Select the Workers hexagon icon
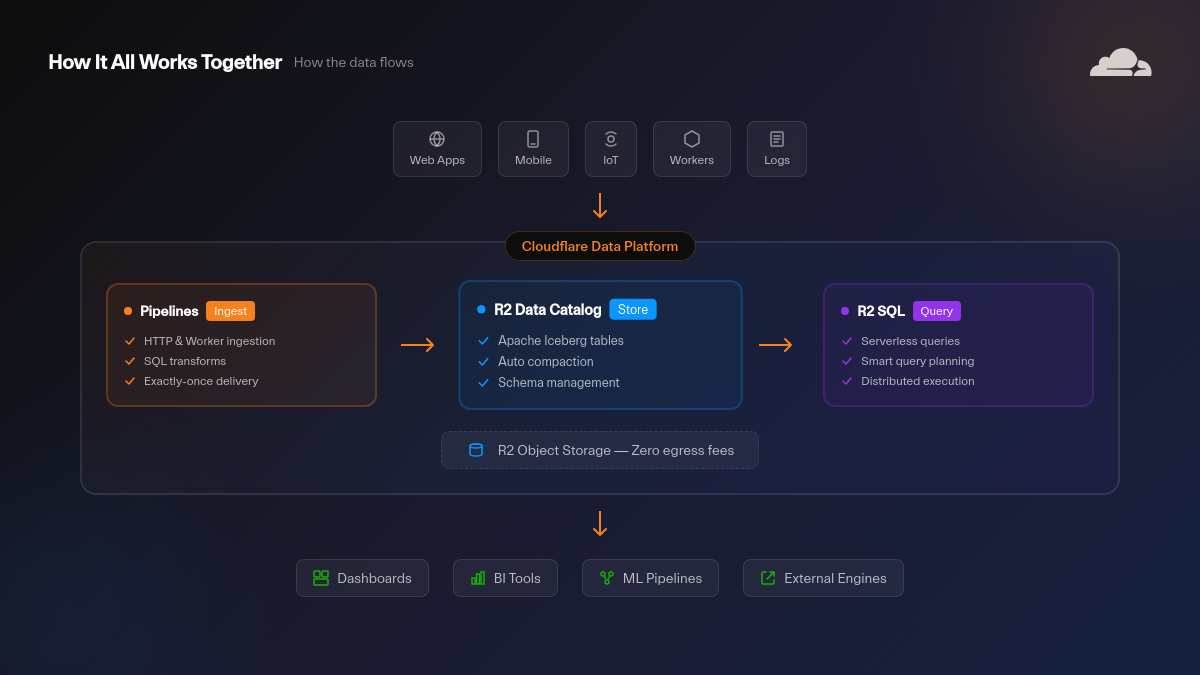 [x=692, y=139]
